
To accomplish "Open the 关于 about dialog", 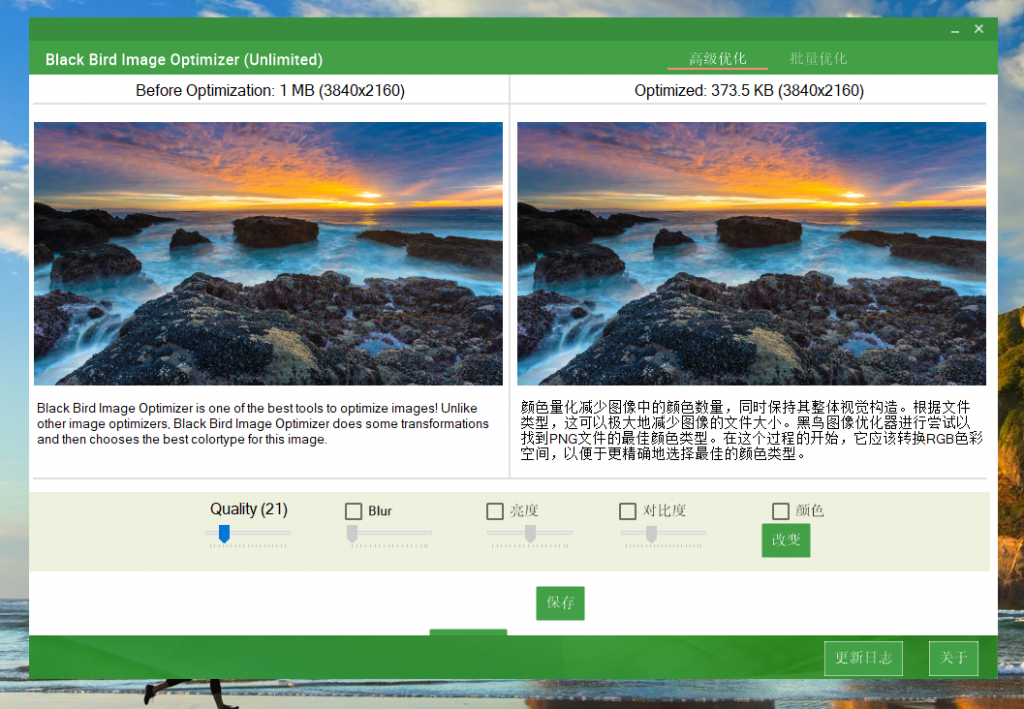I will coord(953,658).
